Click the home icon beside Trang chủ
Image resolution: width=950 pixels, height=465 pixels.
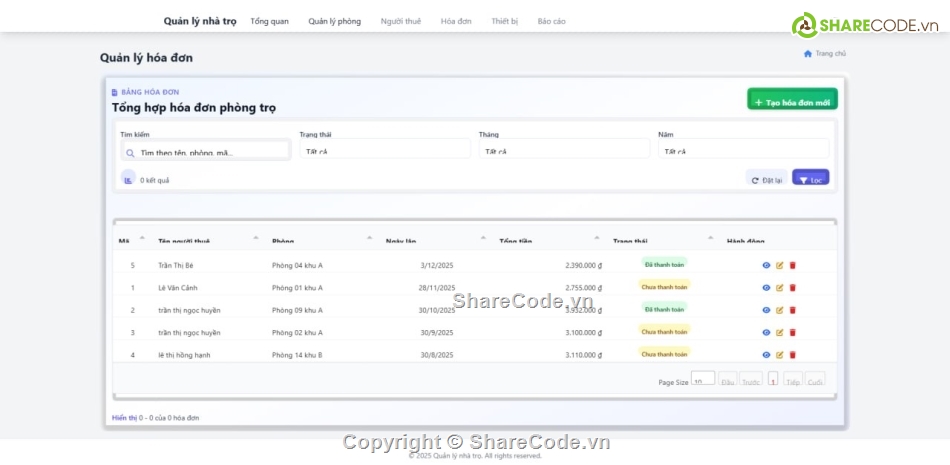click(x=808, y=53)
